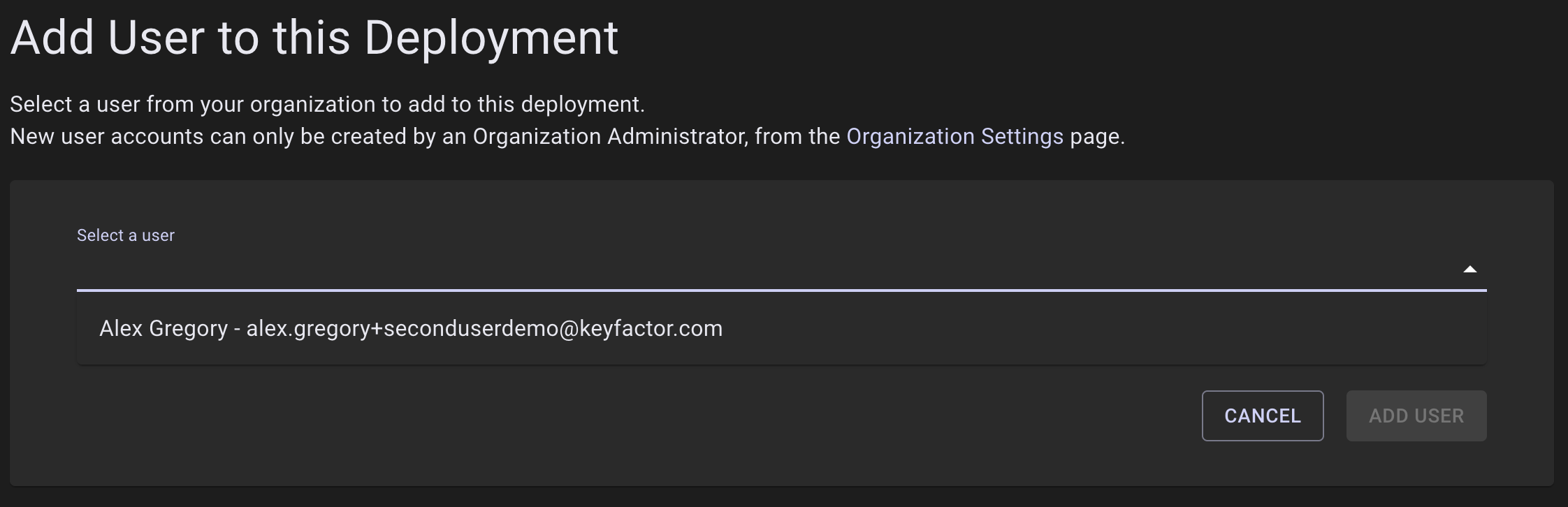Click the 'Select a user from your organization' text
The height and width of the screenshot is (507, 1568).
tap(327, 104)
